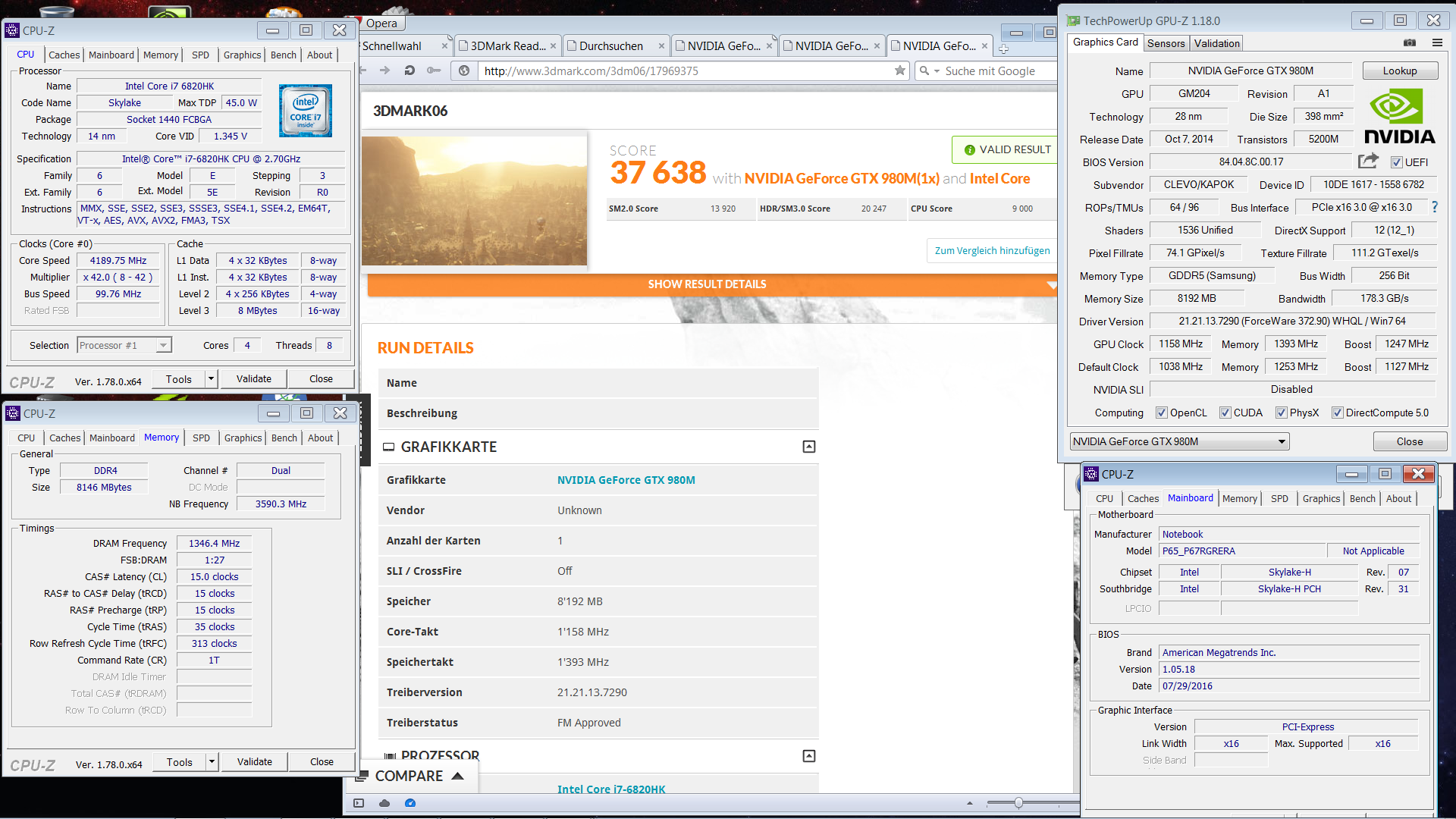This screenshot has width=1456, height=819.
Task: Click the Tools button in CPU-Z Memory window
Action: click(x=180, y=762)
